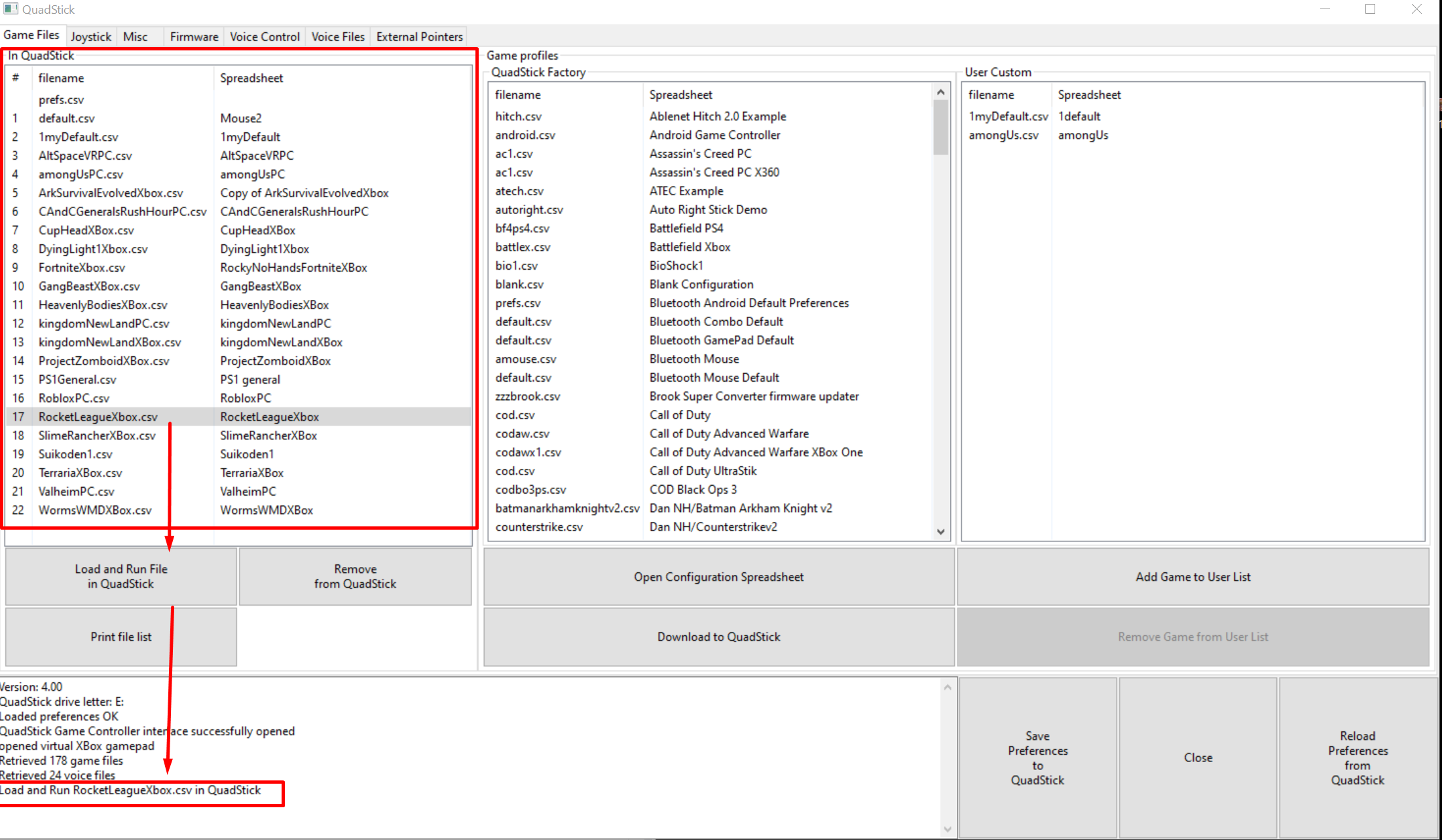Click the Download to QuadStick button

(x=719, y=636)
